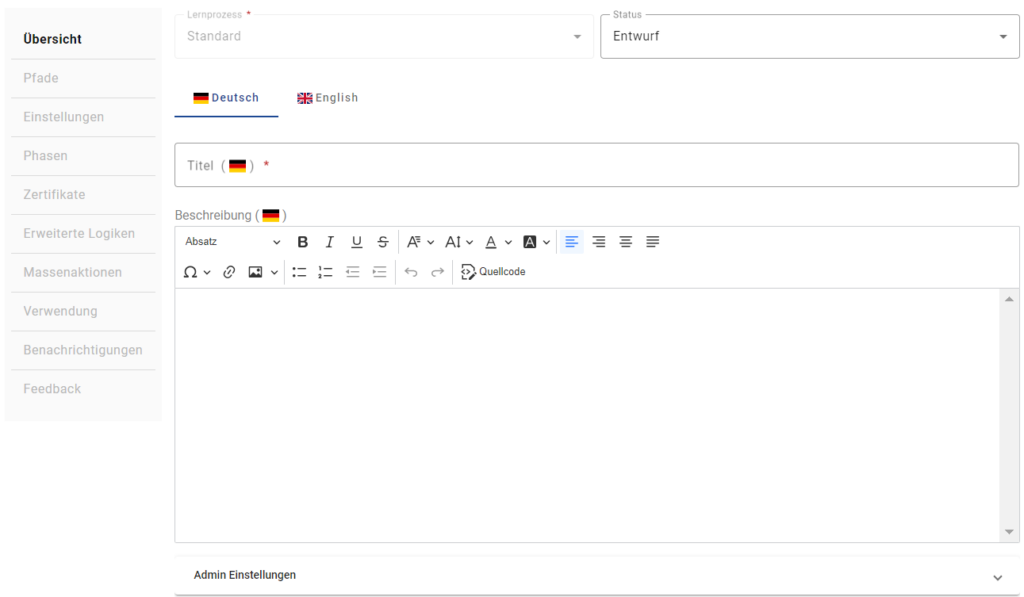Click the editor scrollbar up arrow

tap(1009, 299)
